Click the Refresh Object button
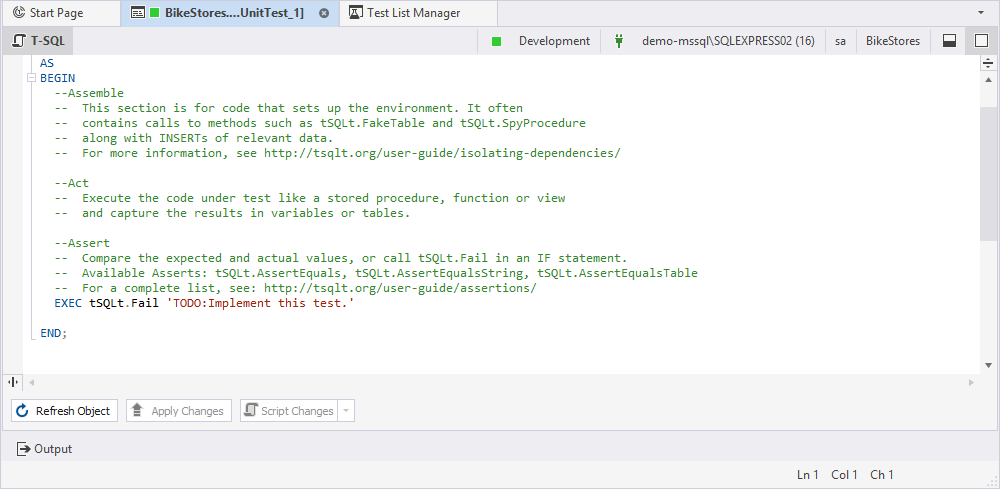1000x489 pixels. click(x=65, y=411)
